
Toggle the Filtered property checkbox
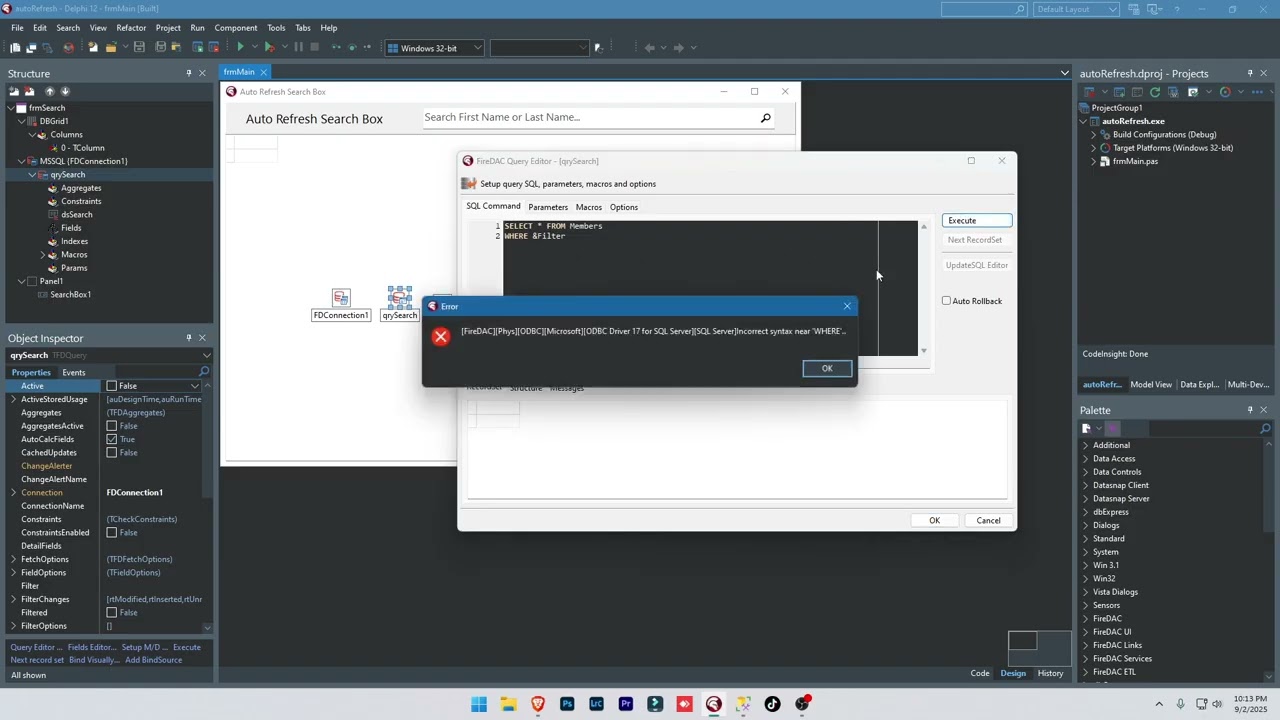click(112, 612)
